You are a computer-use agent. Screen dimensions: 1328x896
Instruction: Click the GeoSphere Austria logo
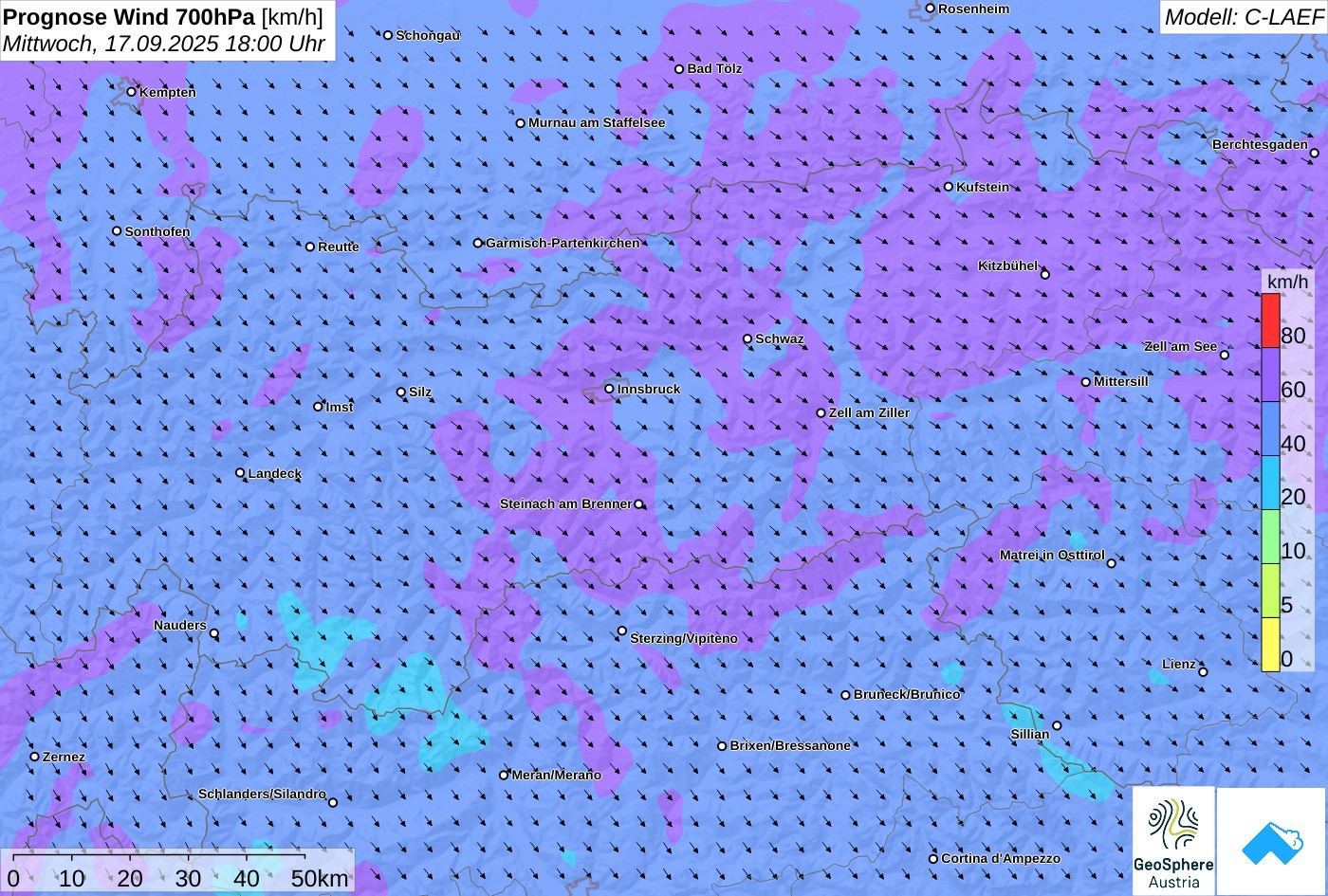pos(1173,842)
